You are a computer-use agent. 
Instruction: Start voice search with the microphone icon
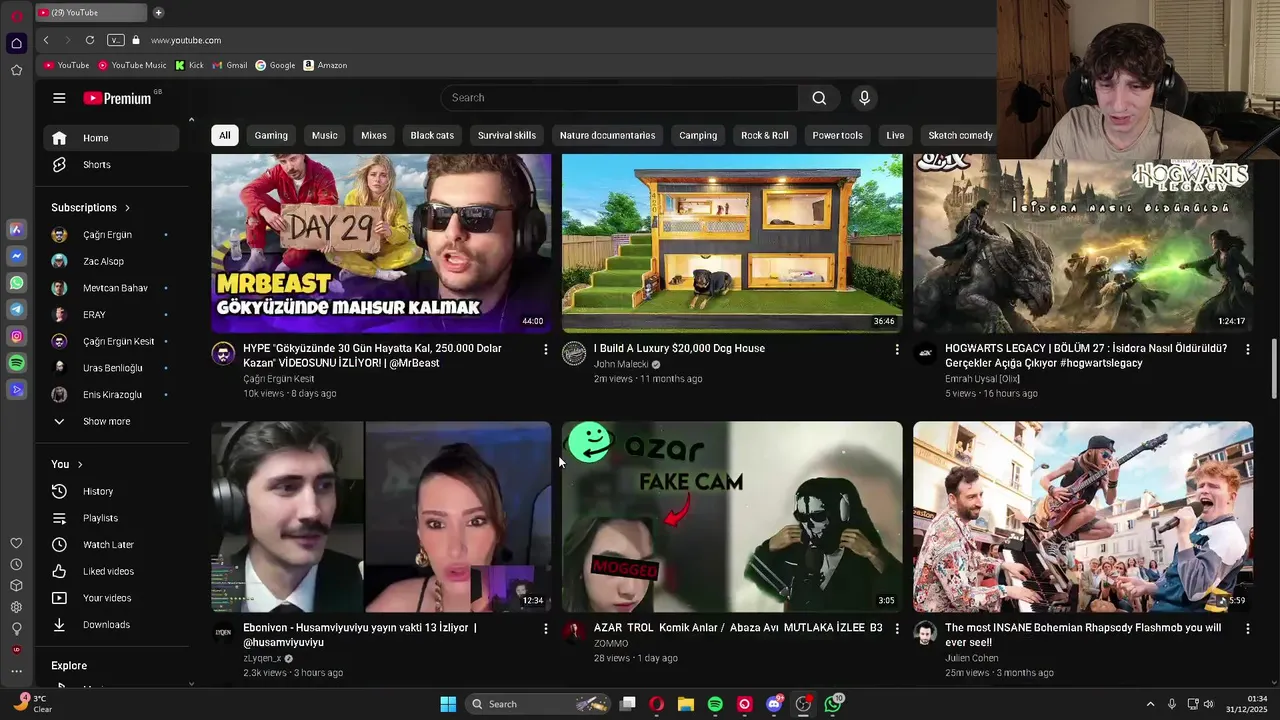click(865, 98)
